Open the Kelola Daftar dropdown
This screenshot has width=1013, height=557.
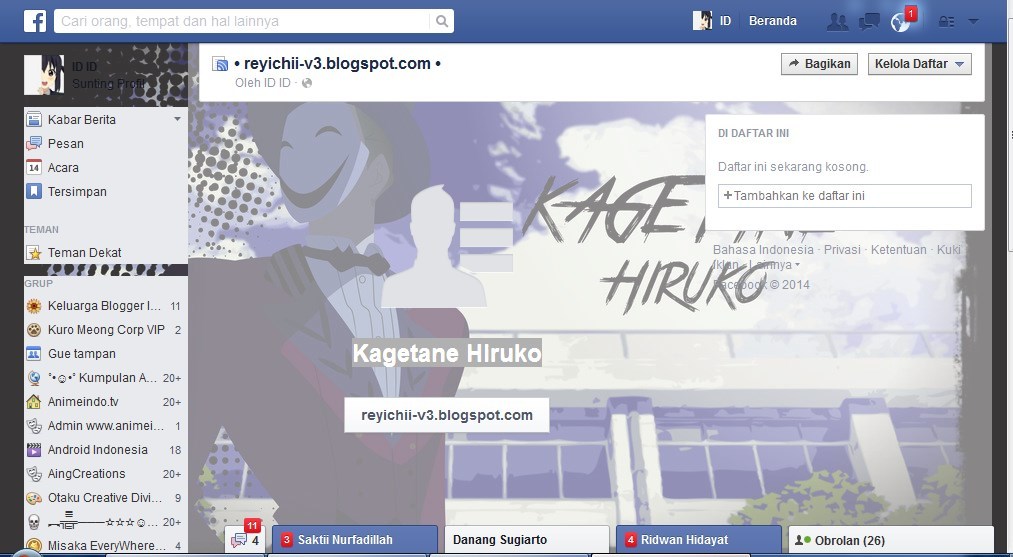click(919, 64)
